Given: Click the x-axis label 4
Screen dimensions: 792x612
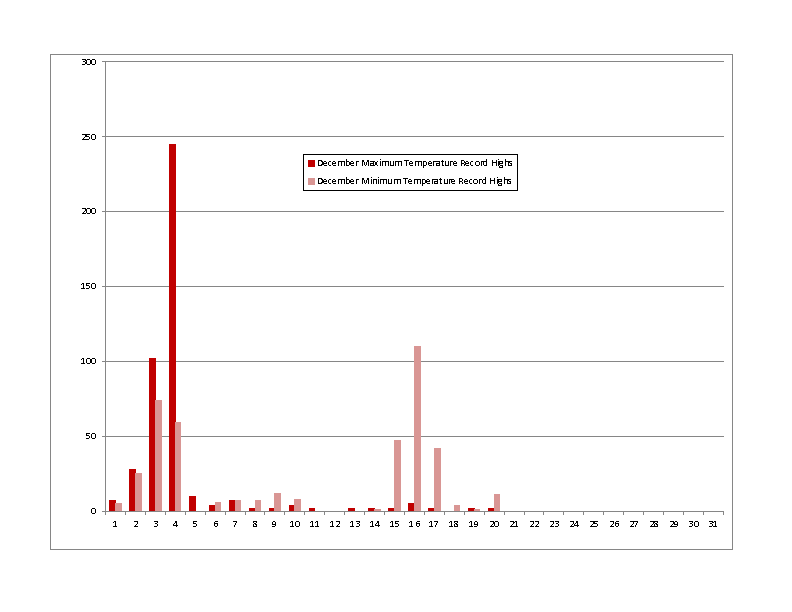Looking at the screenshot, I should [175, 524].
